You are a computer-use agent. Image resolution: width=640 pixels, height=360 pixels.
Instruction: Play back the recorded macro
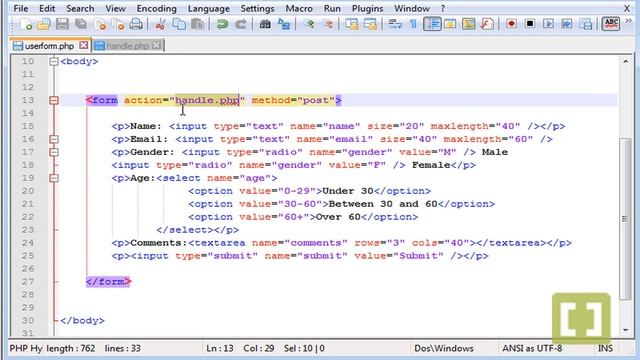coord(548,24)
